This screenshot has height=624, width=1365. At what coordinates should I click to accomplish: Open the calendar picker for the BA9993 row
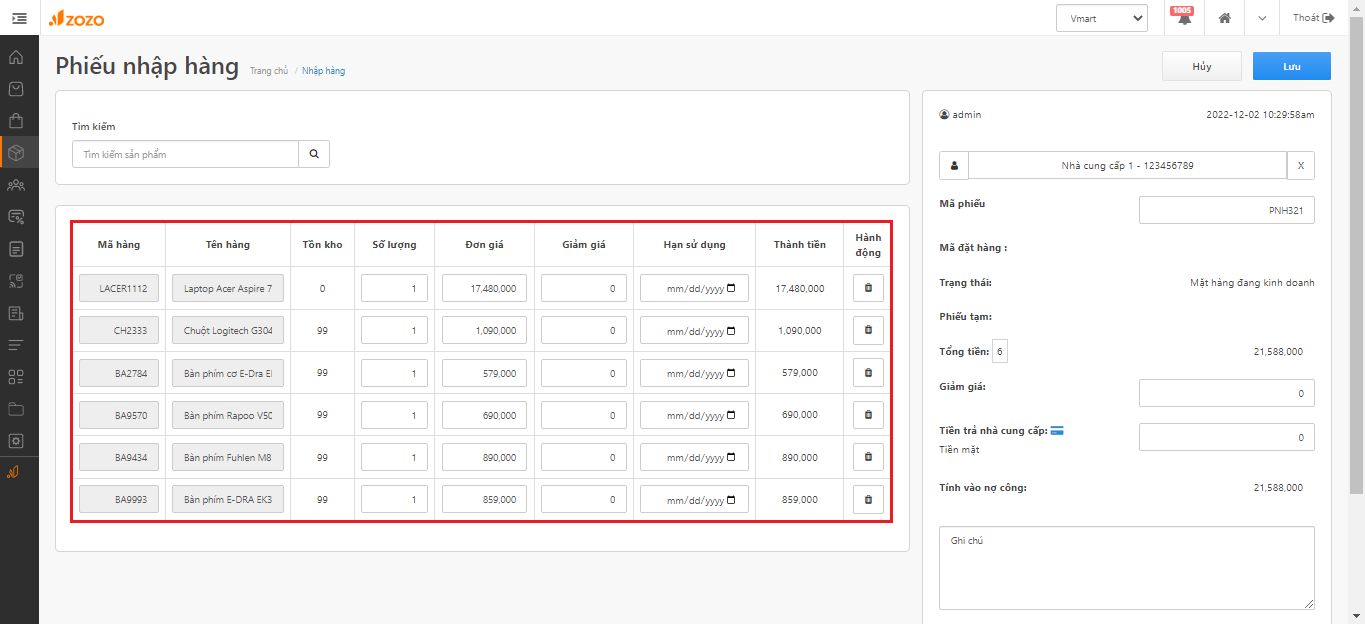732,499
